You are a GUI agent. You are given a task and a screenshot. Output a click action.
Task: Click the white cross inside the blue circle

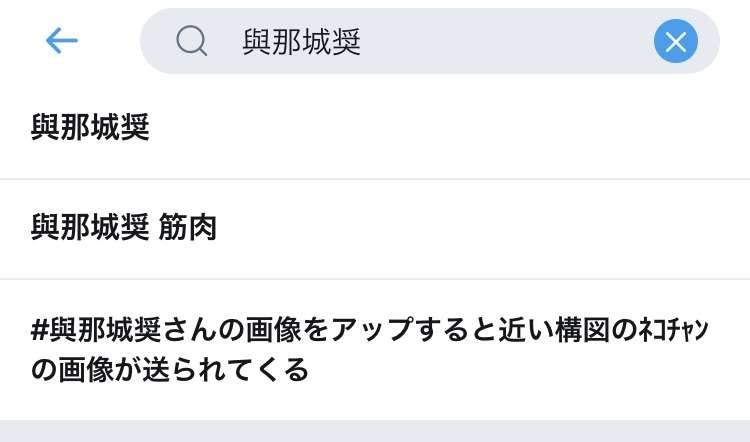675,41
